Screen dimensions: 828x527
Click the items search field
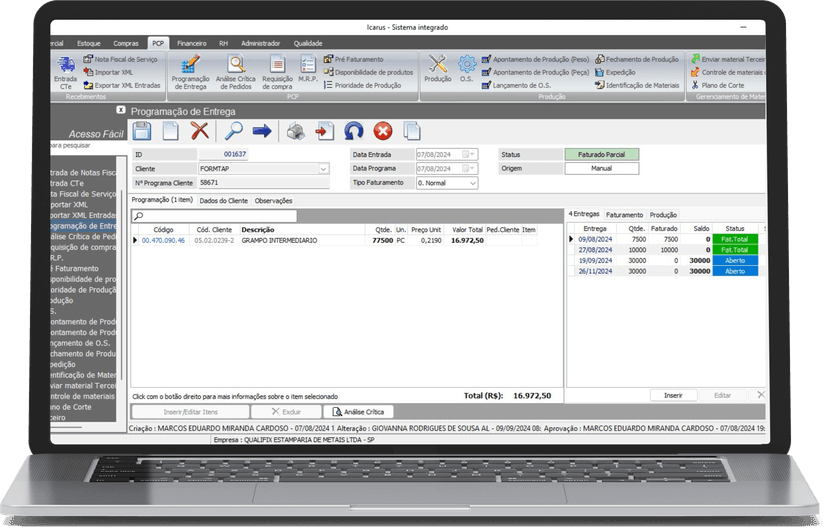point(214,216)
